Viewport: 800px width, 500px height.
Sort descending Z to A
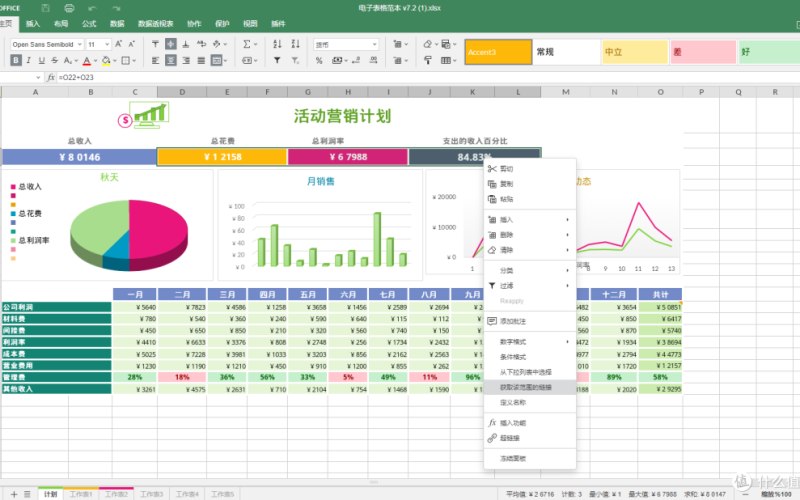tap(295, 44)
